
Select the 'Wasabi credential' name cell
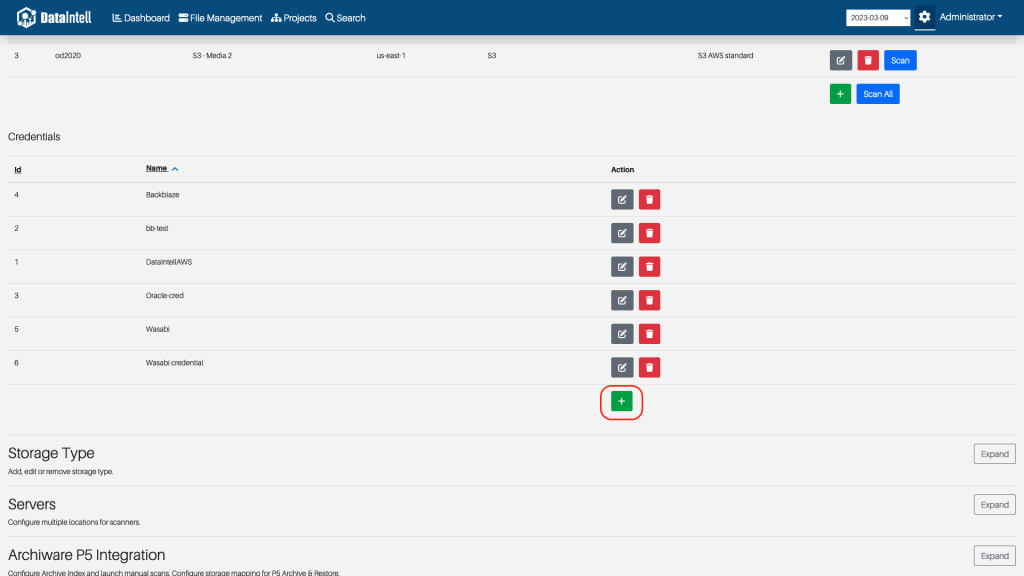click(174, 362)
